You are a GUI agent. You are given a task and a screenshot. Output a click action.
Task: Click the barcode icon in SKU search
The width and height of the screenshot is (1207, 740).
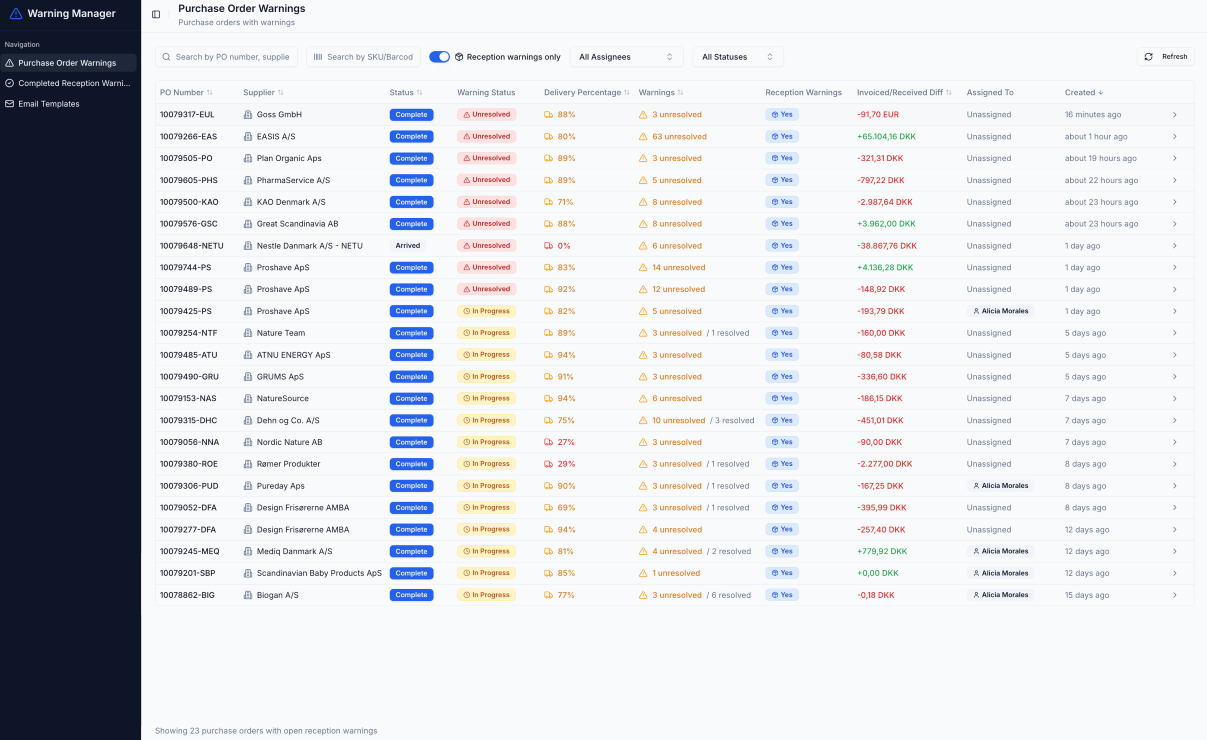pyautogui.click(x=318, y=57)
